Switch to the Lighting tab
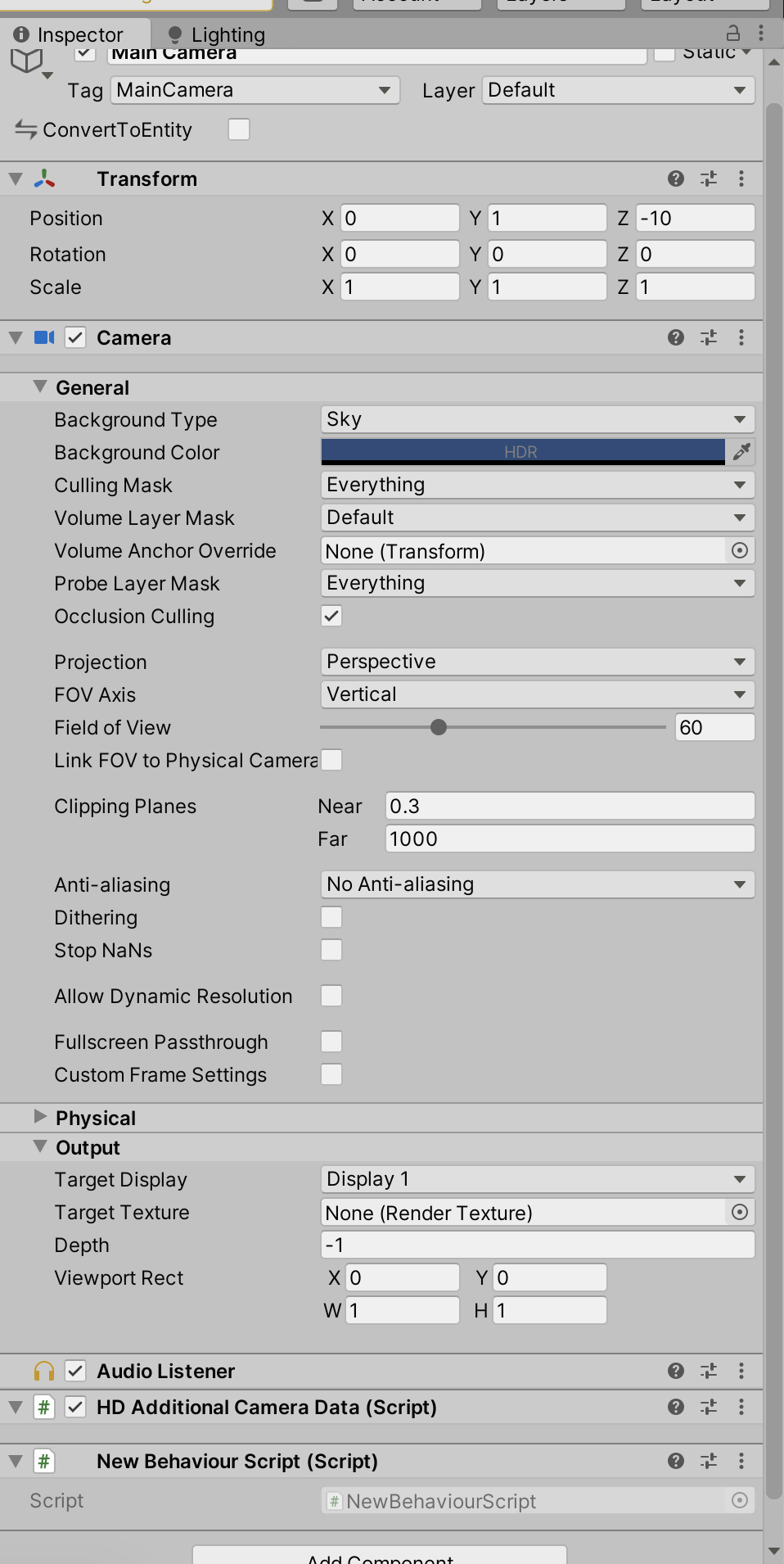784x1564 pixels. point(217,34)
